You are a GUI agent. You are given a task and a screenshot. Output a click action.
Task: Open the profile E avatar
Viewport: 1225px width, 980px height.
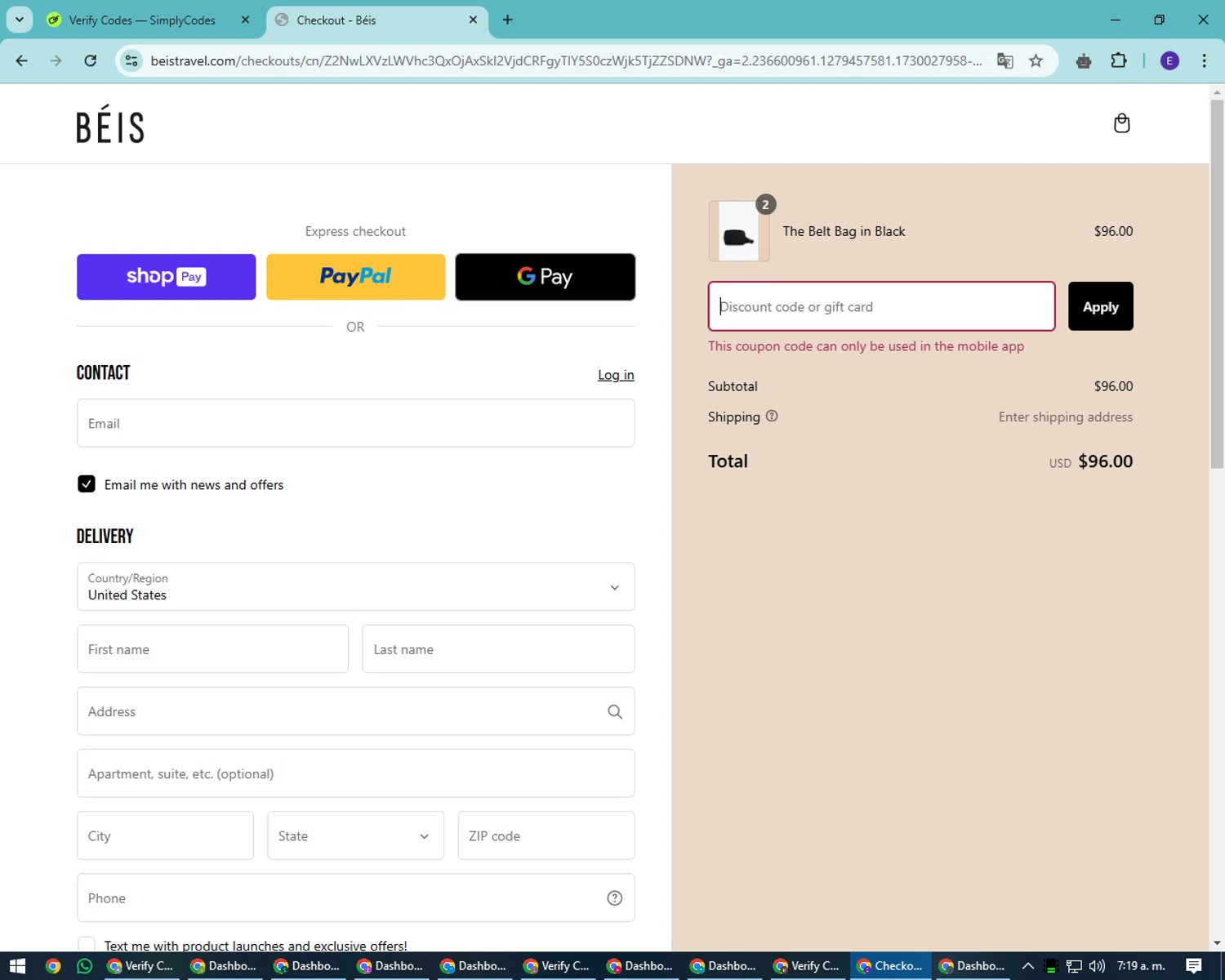(1169, 60)
